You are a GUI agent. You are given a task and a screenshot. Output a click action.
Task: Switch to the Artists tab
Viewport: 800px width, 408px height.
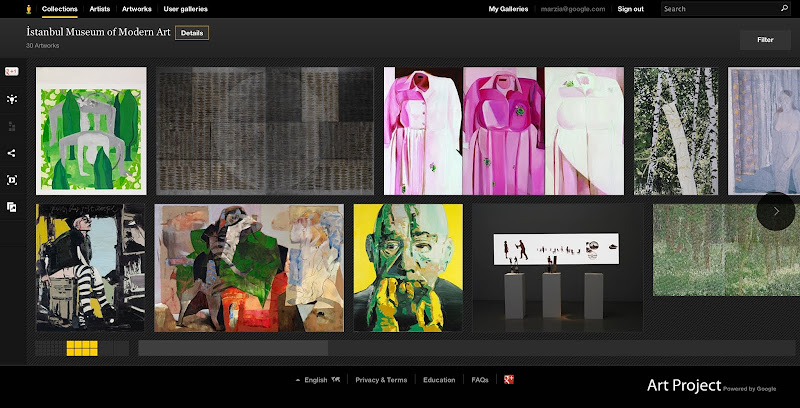click(100, 9)
